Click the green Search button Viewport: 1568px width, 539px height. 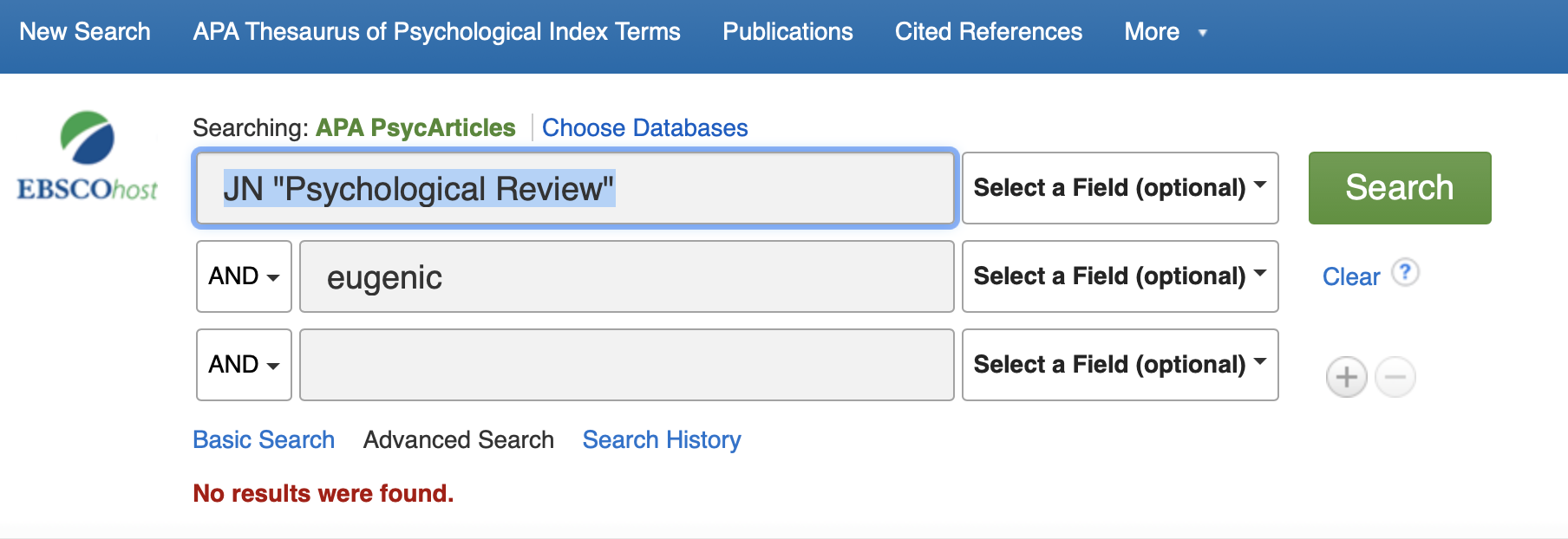click(x=1400, y=188)
